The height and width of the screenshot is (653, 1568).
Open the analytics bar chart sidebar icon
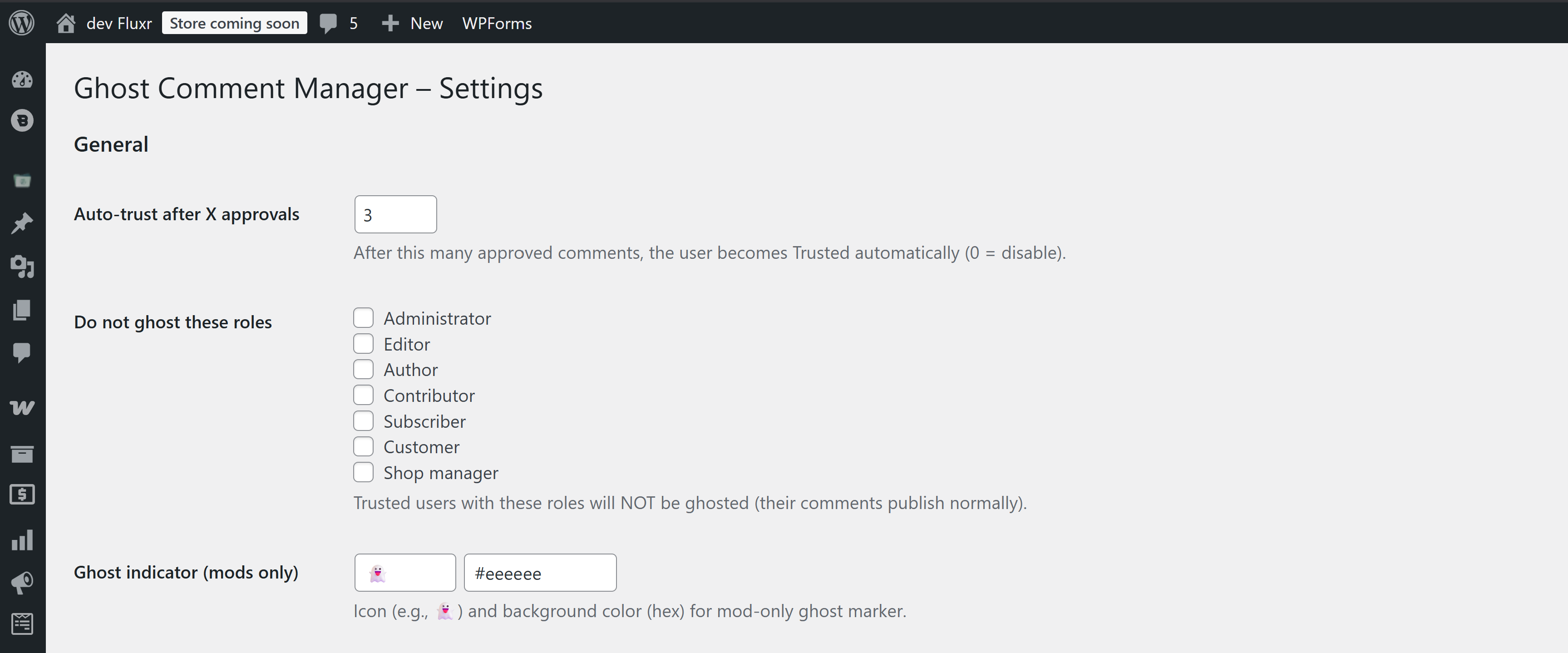[x=22, y=539]
